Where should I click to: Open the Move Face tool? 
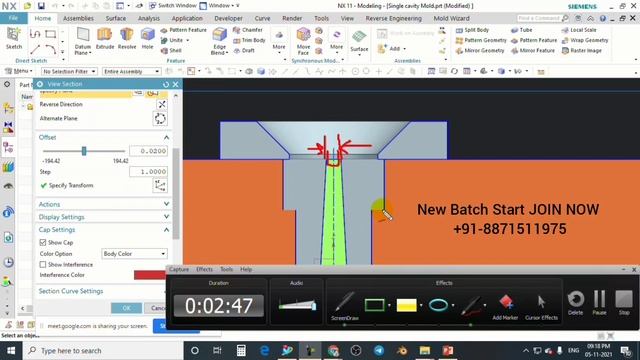303,41
